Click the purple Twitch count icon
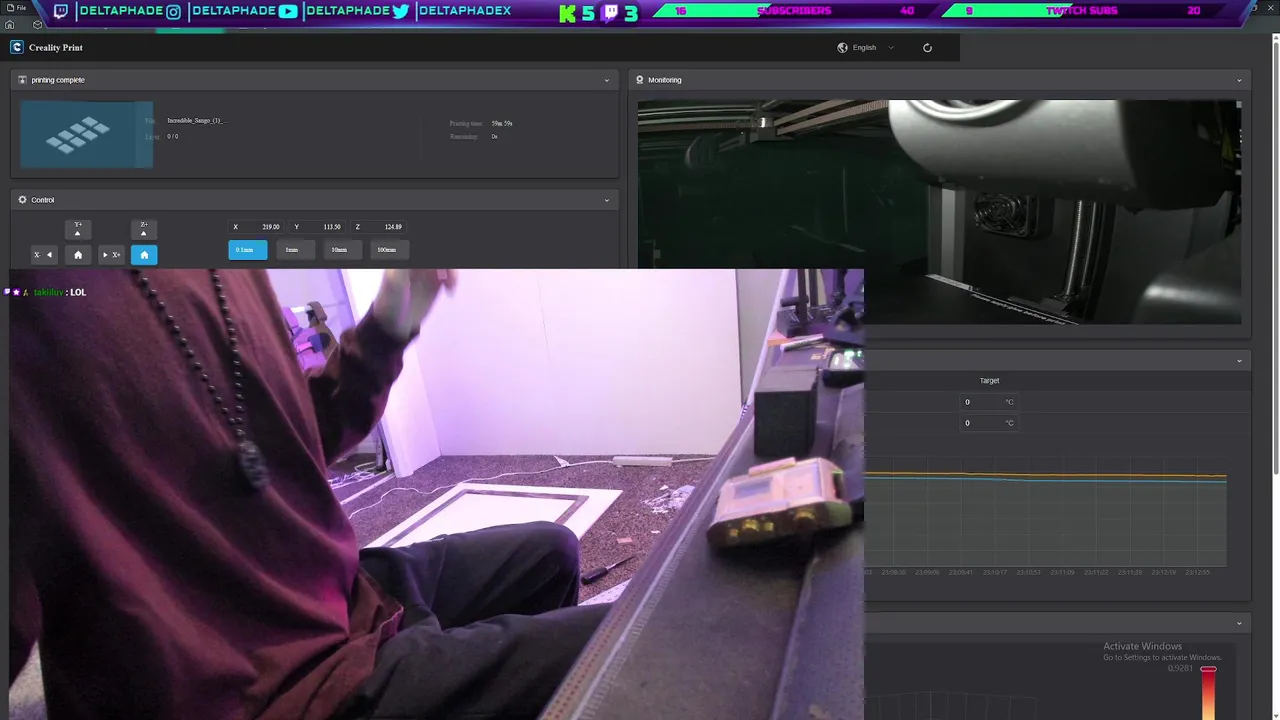The width and height of the screenshot is (1280, 720). click(x=611, y=13)
